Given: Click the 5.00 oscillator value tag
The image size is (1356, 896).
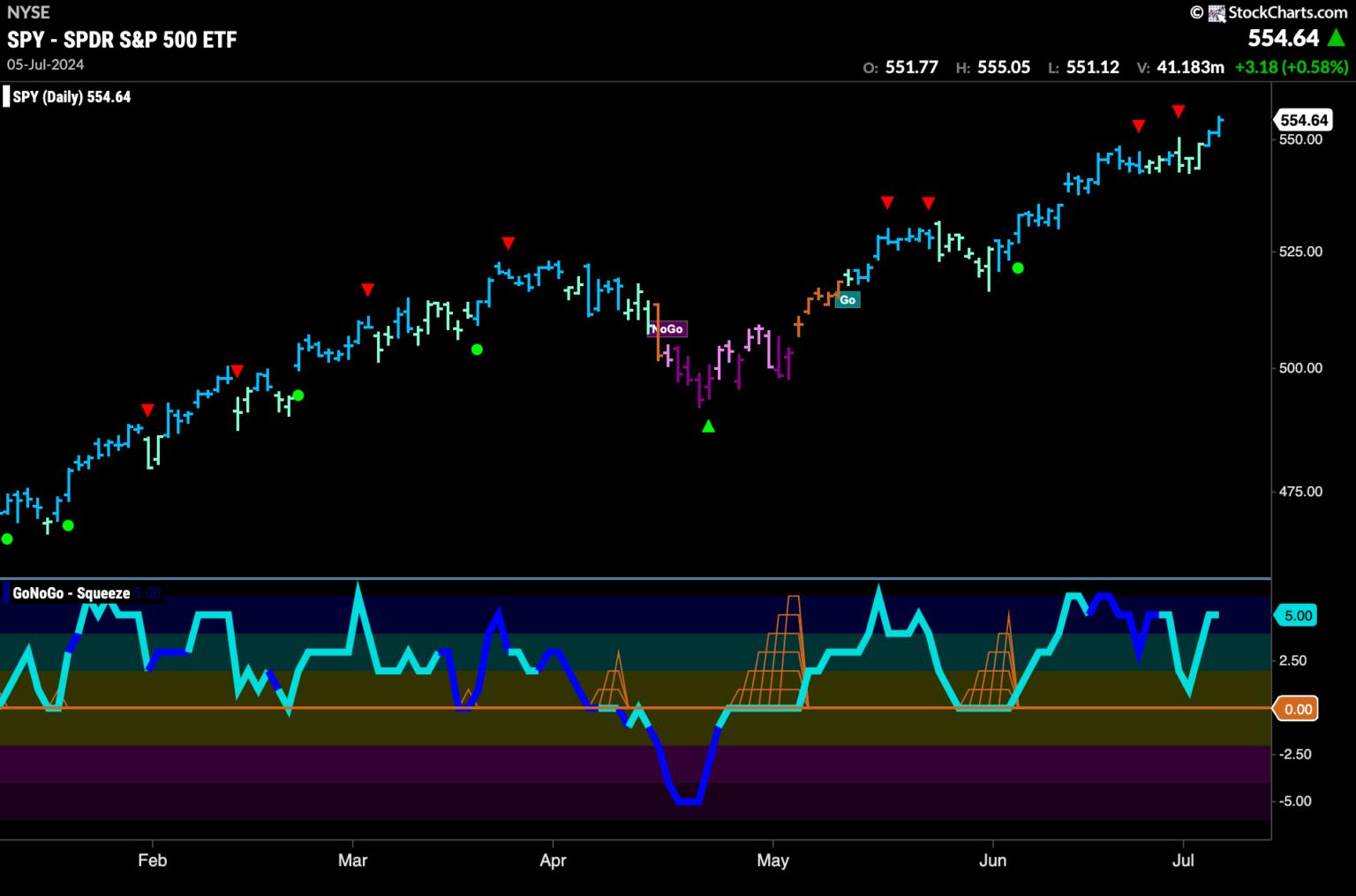Looking at the screenshot, I should pos(1297,615).
